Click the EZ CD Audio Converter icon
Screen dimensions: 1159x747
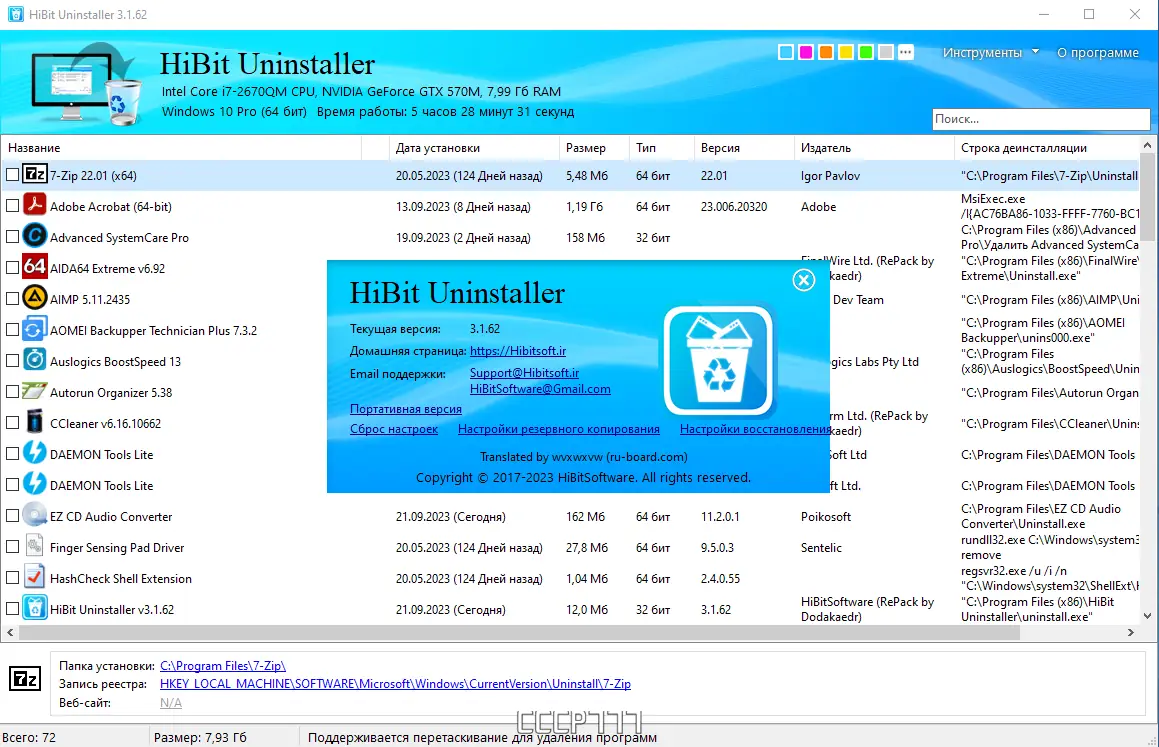(x=35, y=515)
